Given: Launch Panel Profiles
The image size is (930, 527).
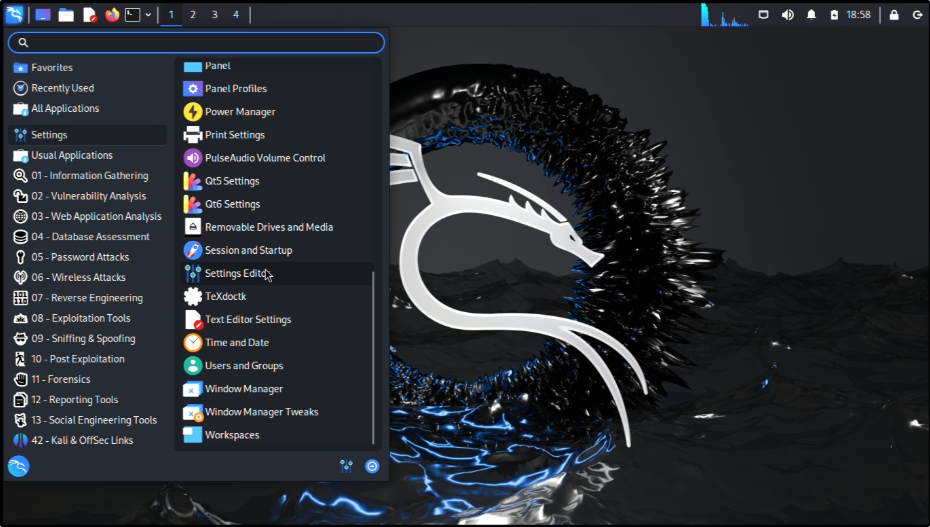Looking at the screenshot, I should pos(277,88).
